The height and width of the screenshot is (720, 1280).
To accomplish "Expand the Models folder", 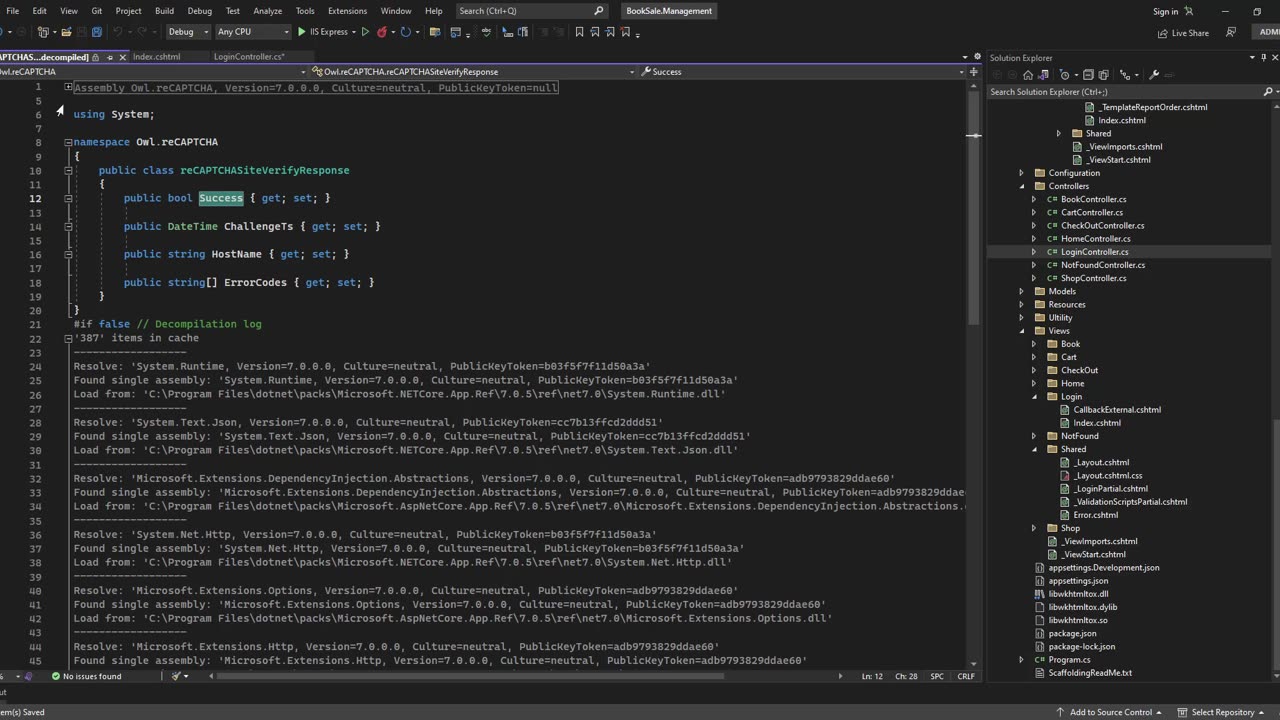I will point(1022,291).
